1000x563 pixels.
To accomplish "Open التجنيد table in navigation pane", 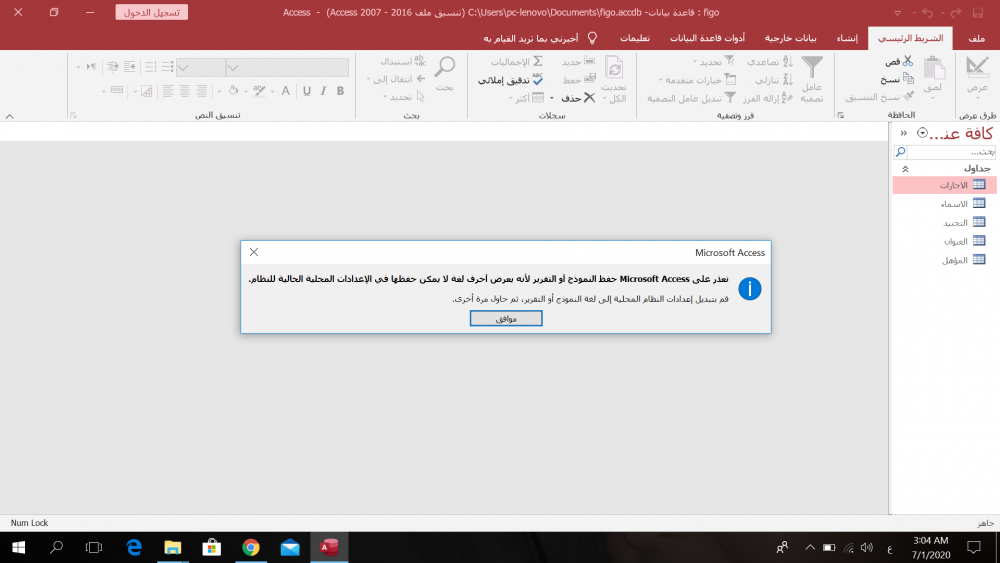I will tap(945, 223).
